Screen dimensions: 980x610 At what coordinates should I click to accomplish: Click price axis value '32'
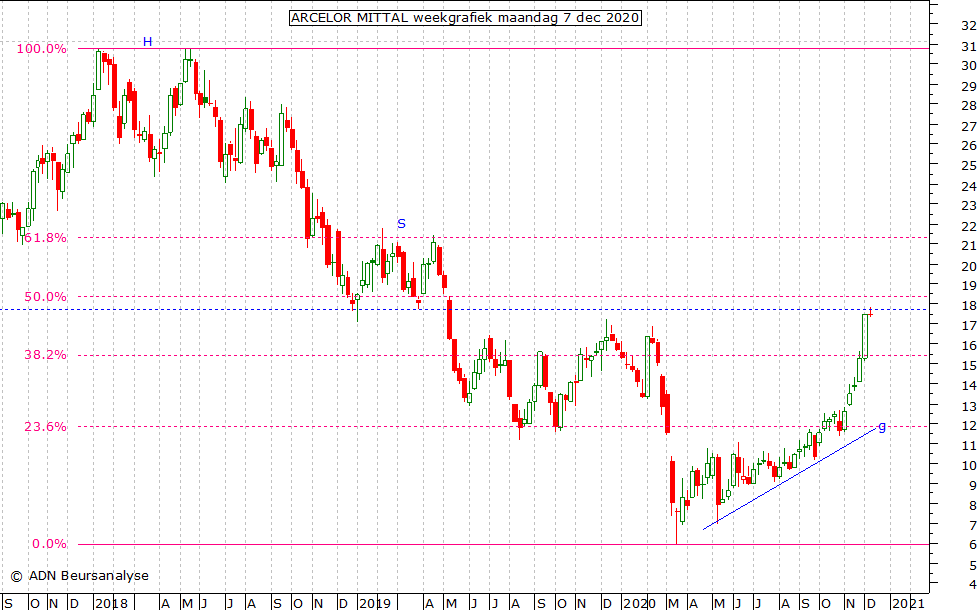[969, 26]
